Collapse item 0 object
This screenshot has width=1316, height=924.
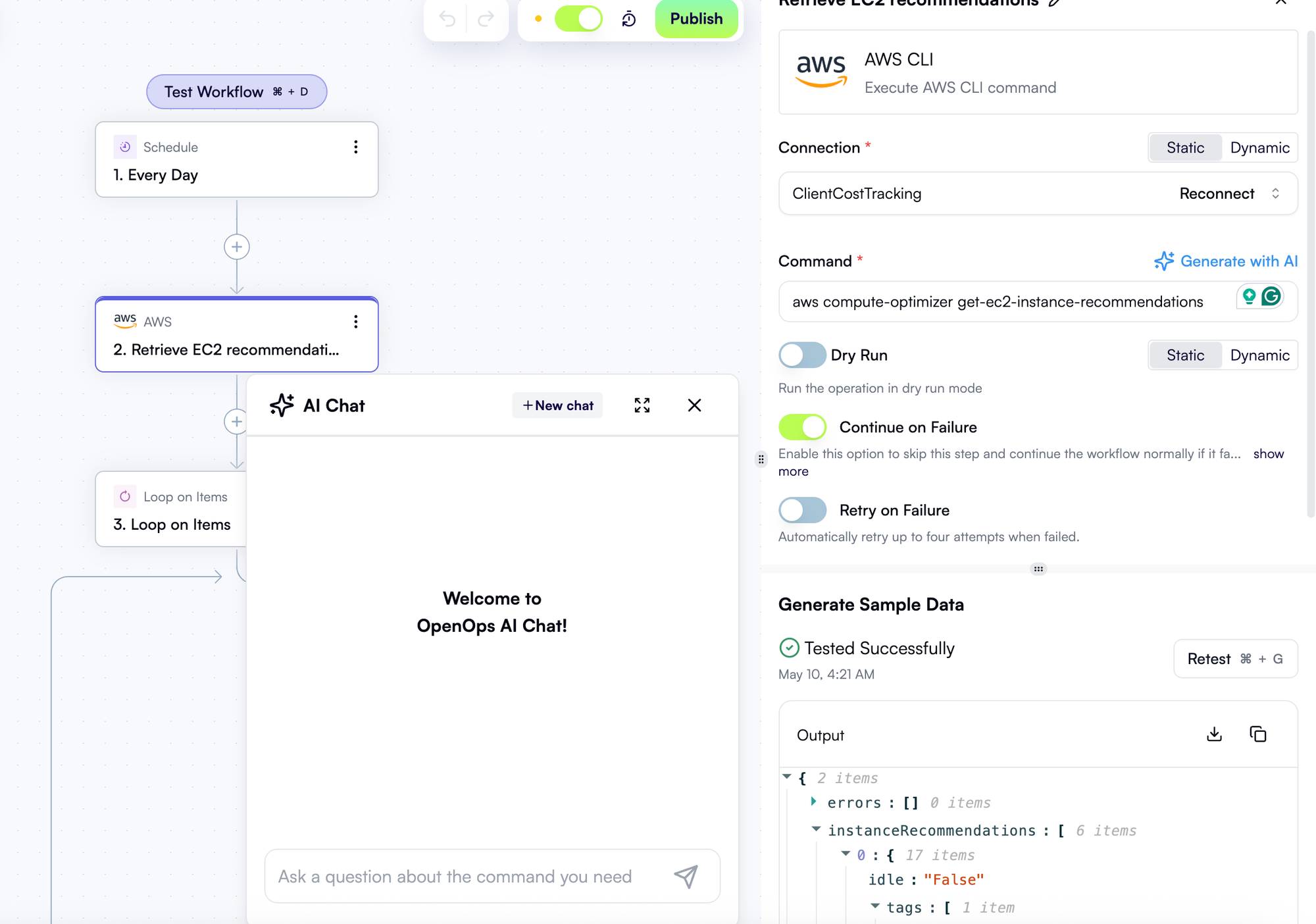pos(846,854)
